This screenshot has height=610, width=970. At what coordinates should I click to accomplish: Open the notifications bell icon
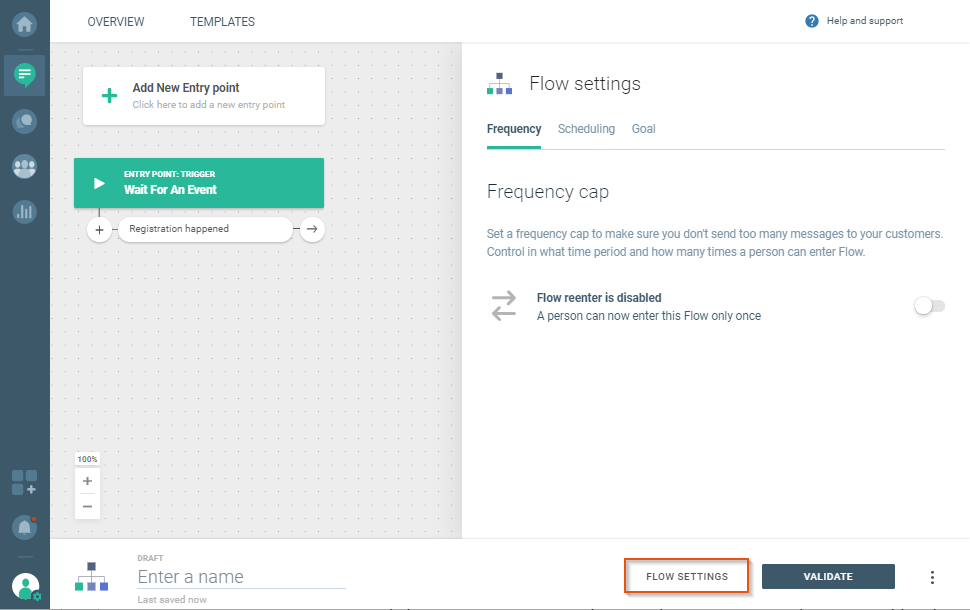point(25,526)
